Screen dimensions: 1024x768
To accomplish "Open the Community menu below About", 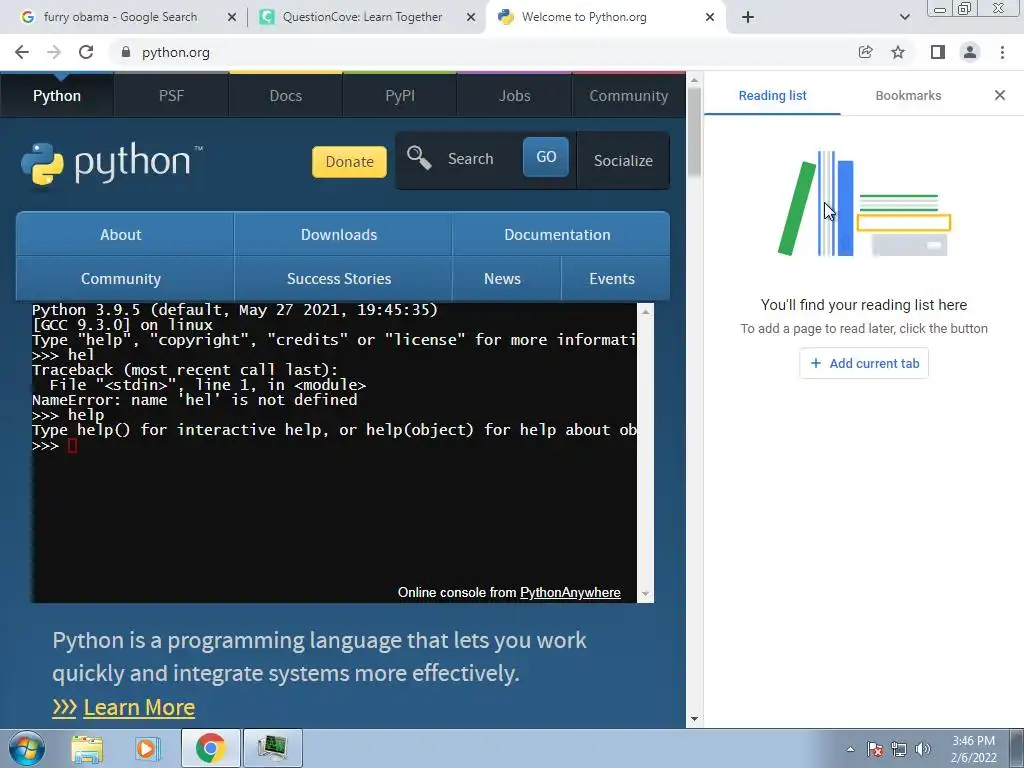I will (121, 278).
